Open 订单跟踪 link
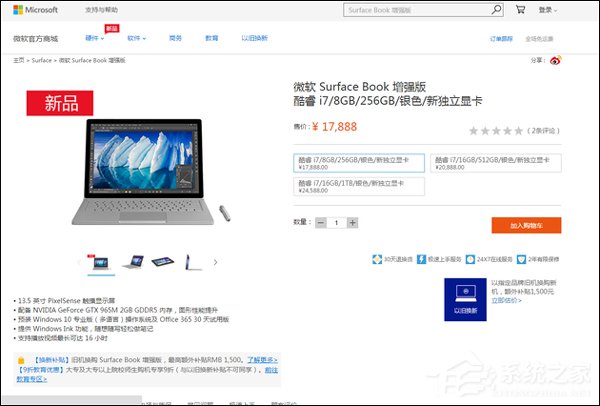 (501, 39)
